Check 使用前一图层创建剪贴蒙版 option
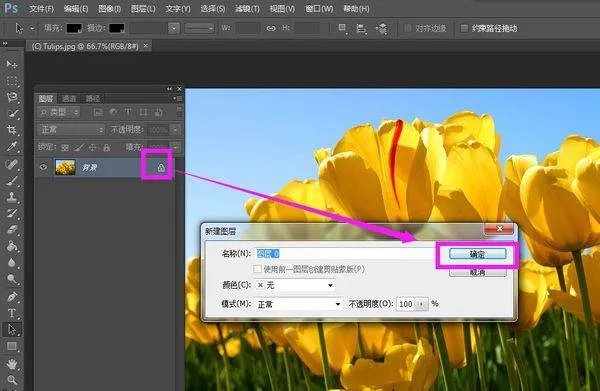 tap(258, 269)
